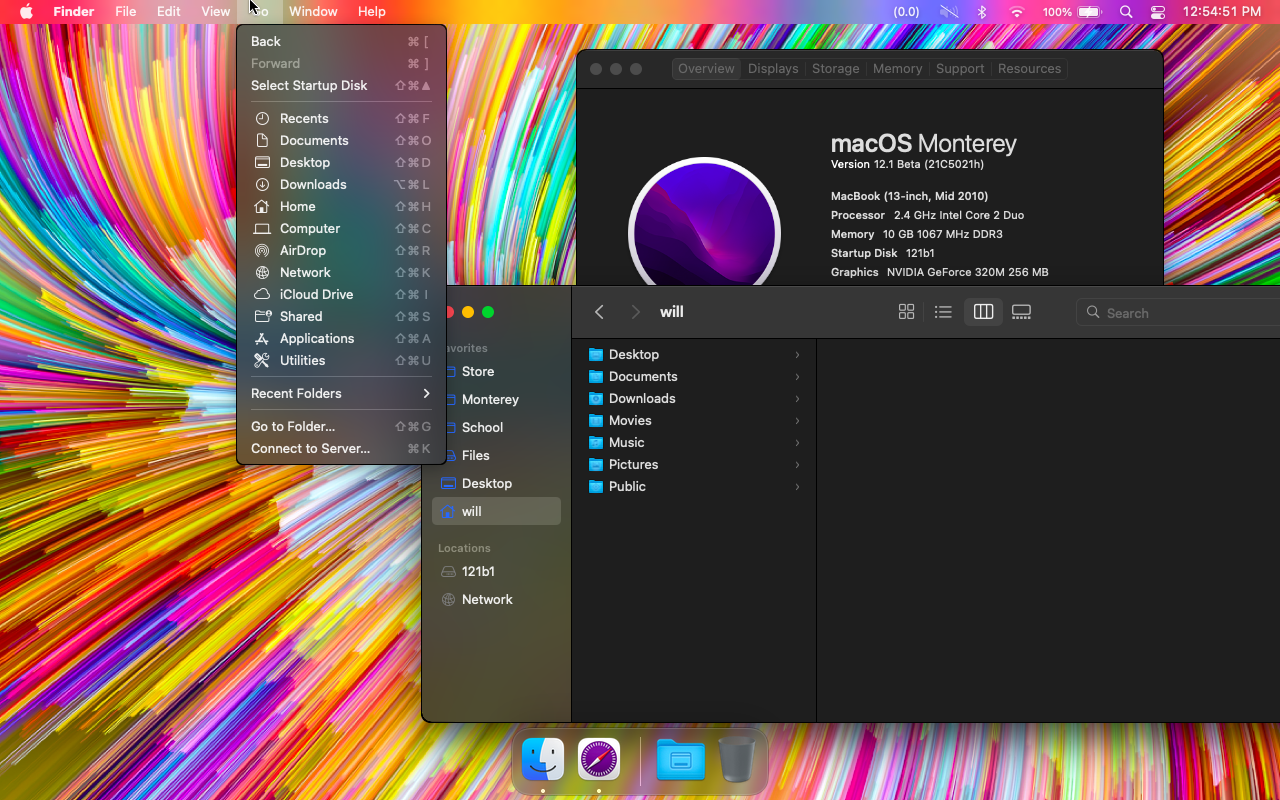
Task: Expand the Public folder chevron in column
Action: point(797,486)
